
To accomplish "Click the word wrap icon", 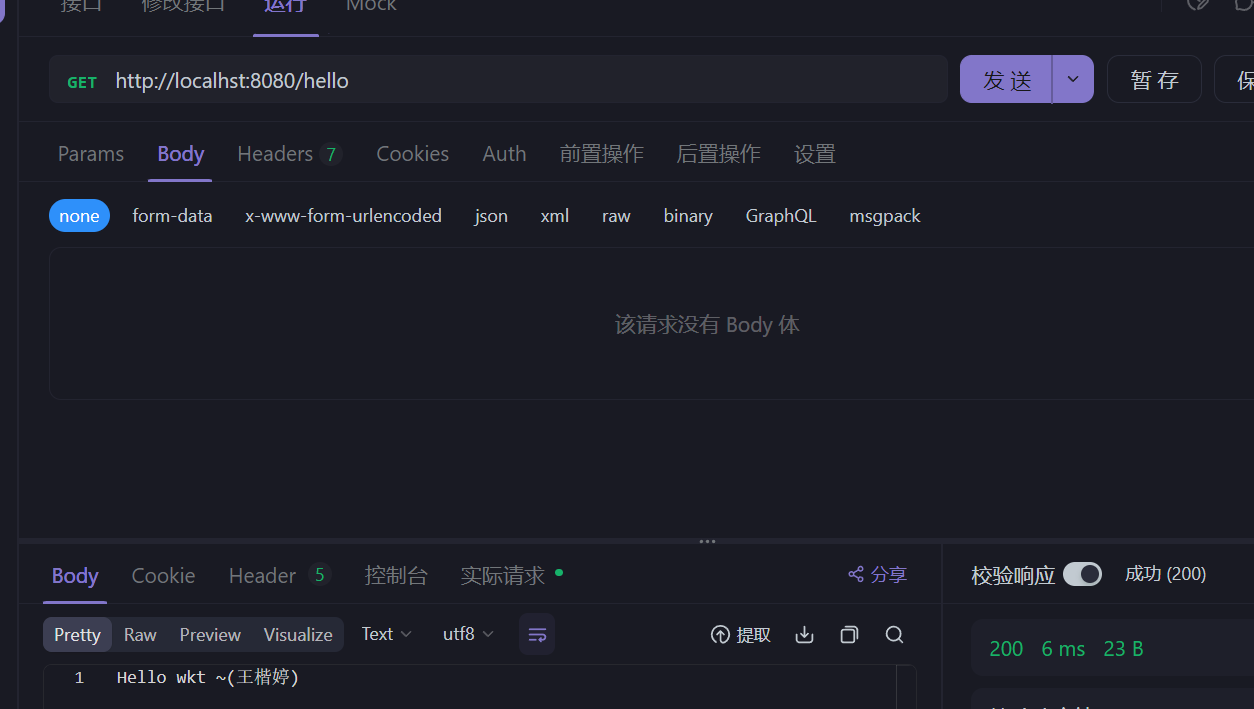I will 537,635.
